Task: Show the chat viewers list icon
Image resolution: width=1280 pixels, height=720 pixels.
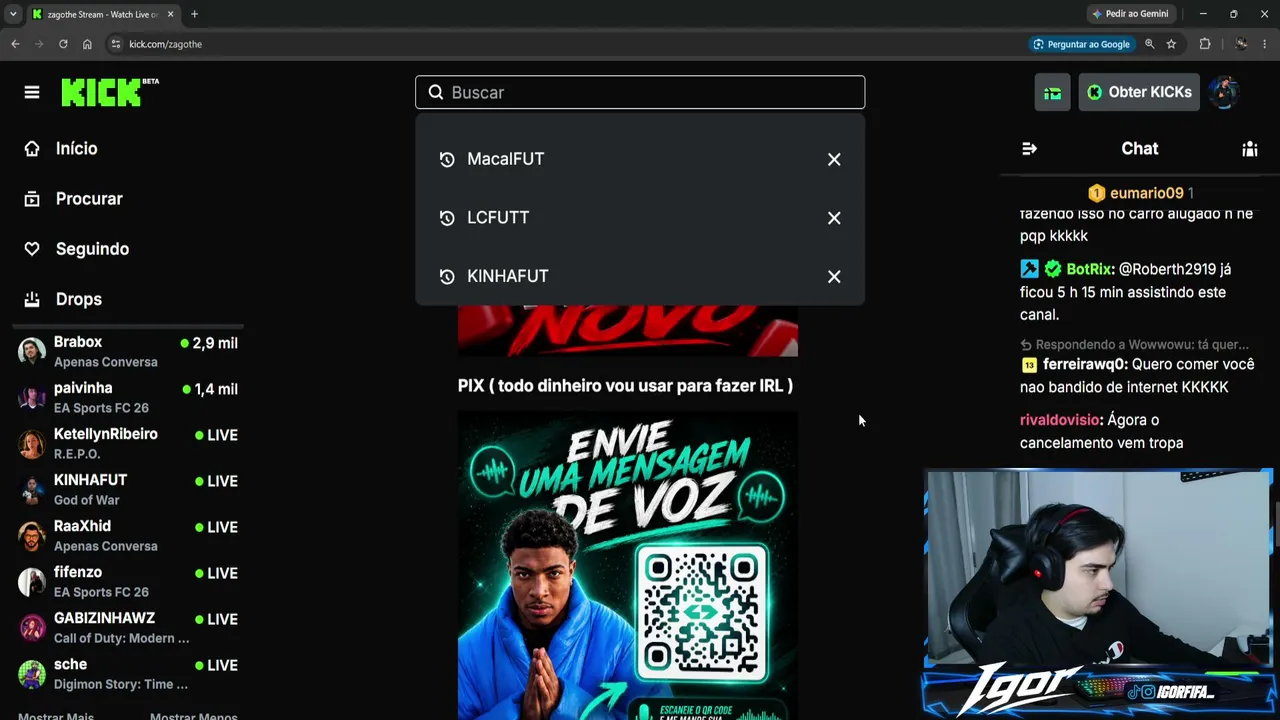Action: [1250, 149]
